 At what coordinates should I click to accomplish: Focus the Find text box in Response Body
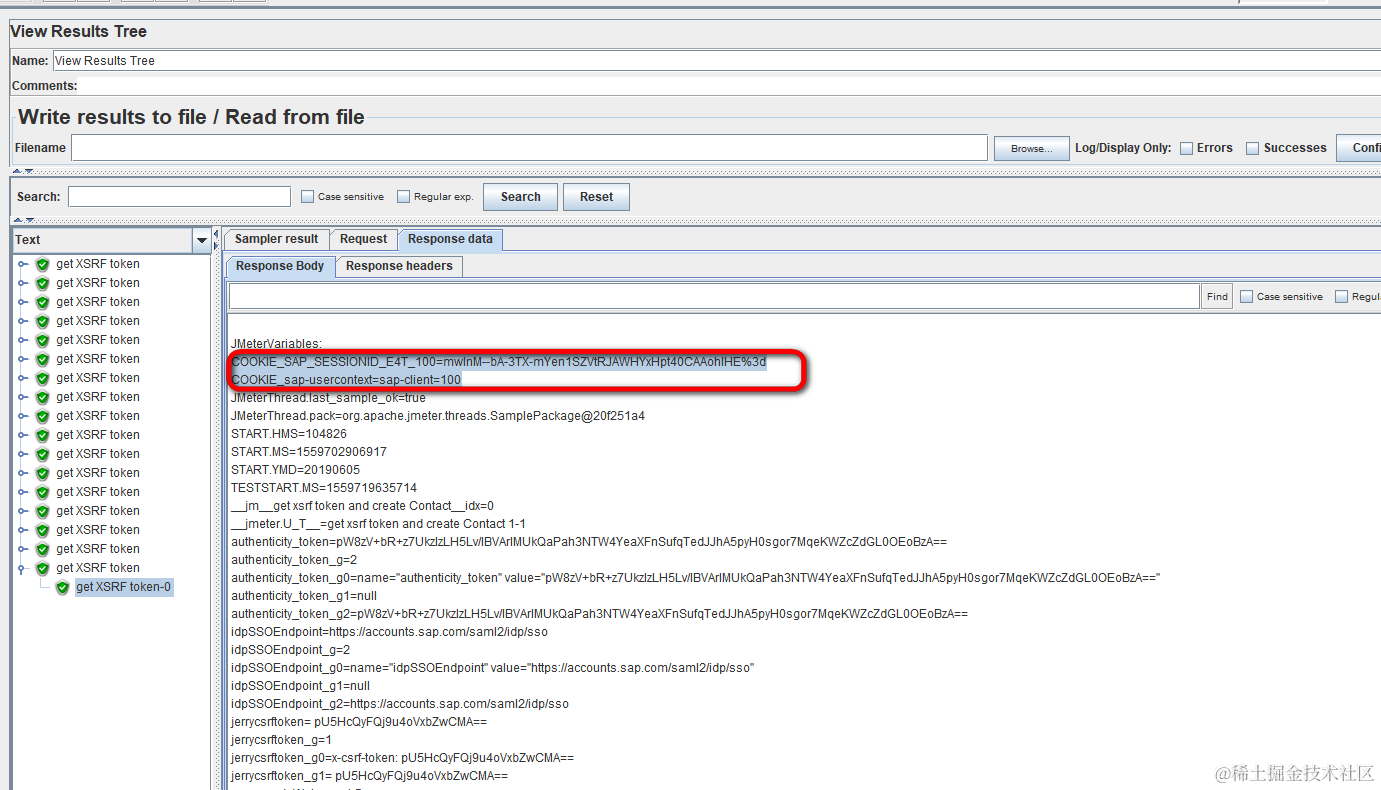714,297
